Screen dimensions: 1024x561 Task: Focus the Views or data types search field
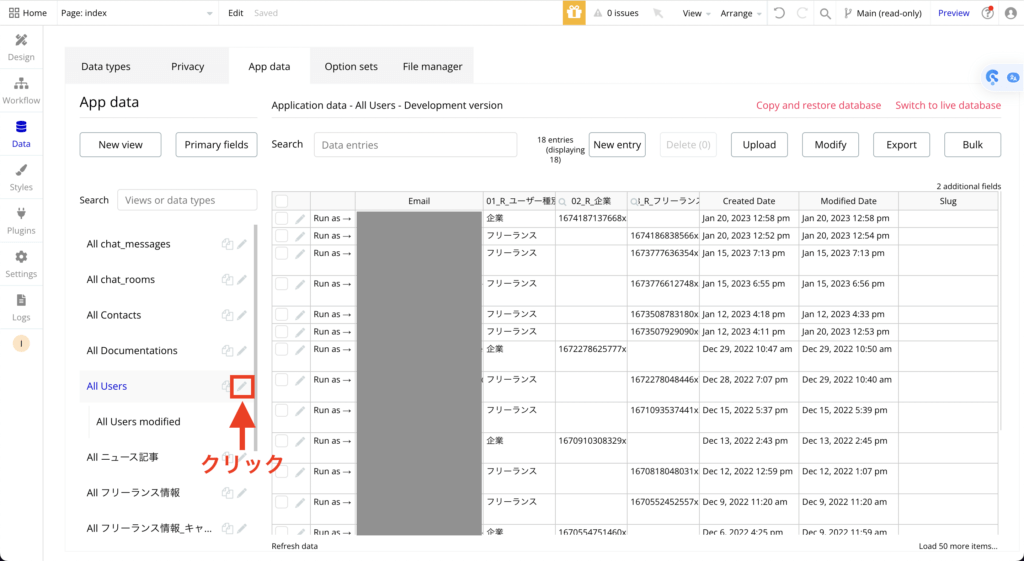(187, 200)
